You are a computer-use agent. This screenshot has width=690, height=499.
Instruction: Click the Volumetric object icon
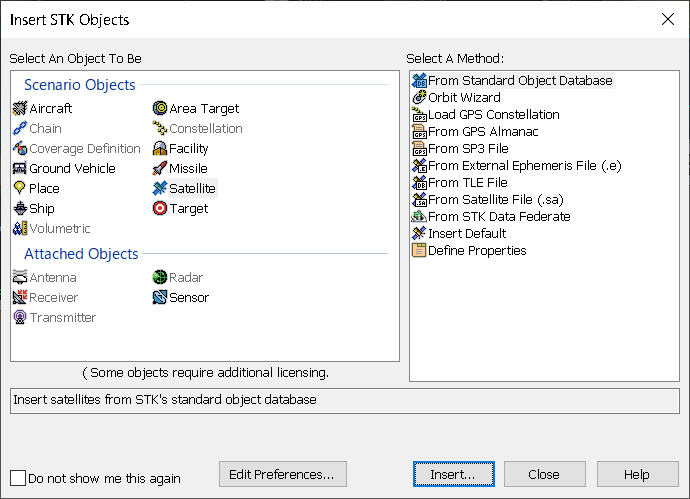[20, 228]
